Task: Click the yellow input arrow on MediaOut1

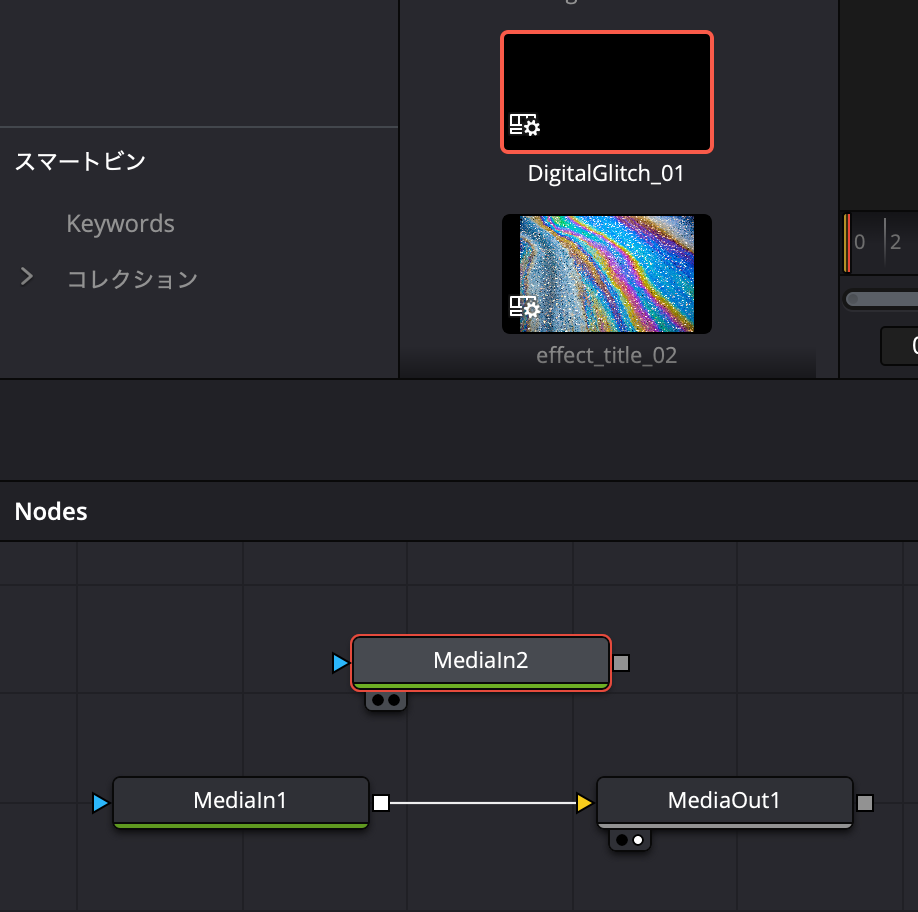Action: (584, 802)
